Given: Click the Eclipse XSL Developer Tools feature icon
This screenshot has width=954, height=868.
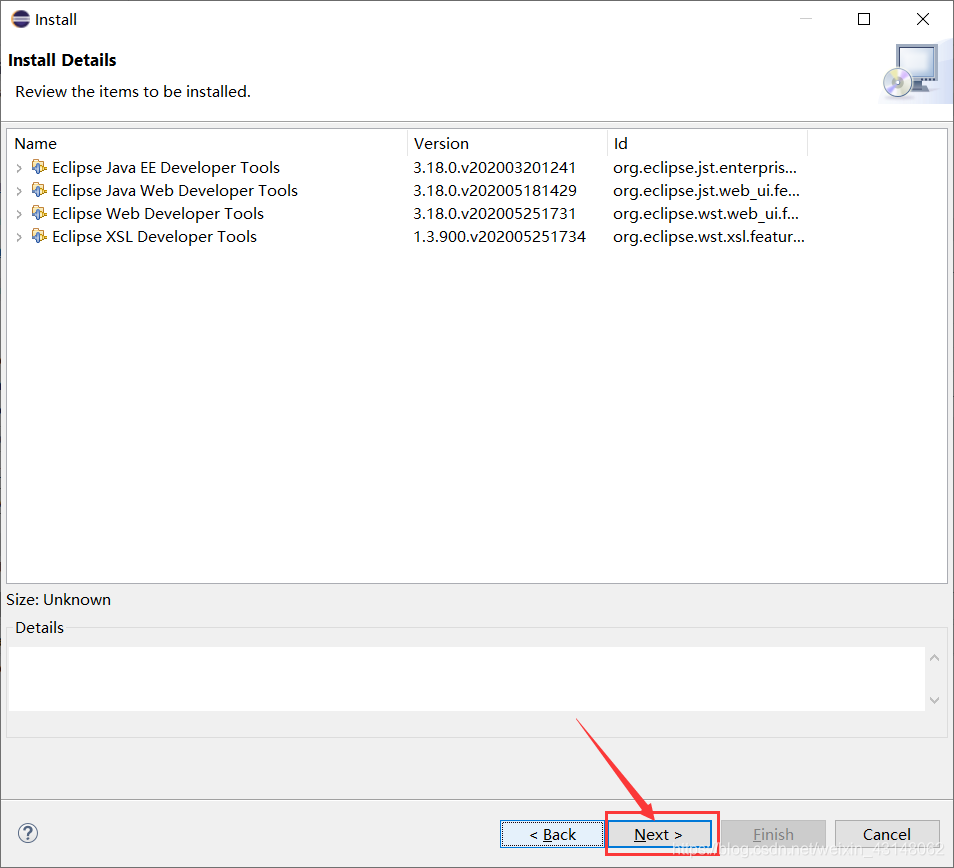Looking at the screenshot, I should pyautogui.click(x=39, y=236).
